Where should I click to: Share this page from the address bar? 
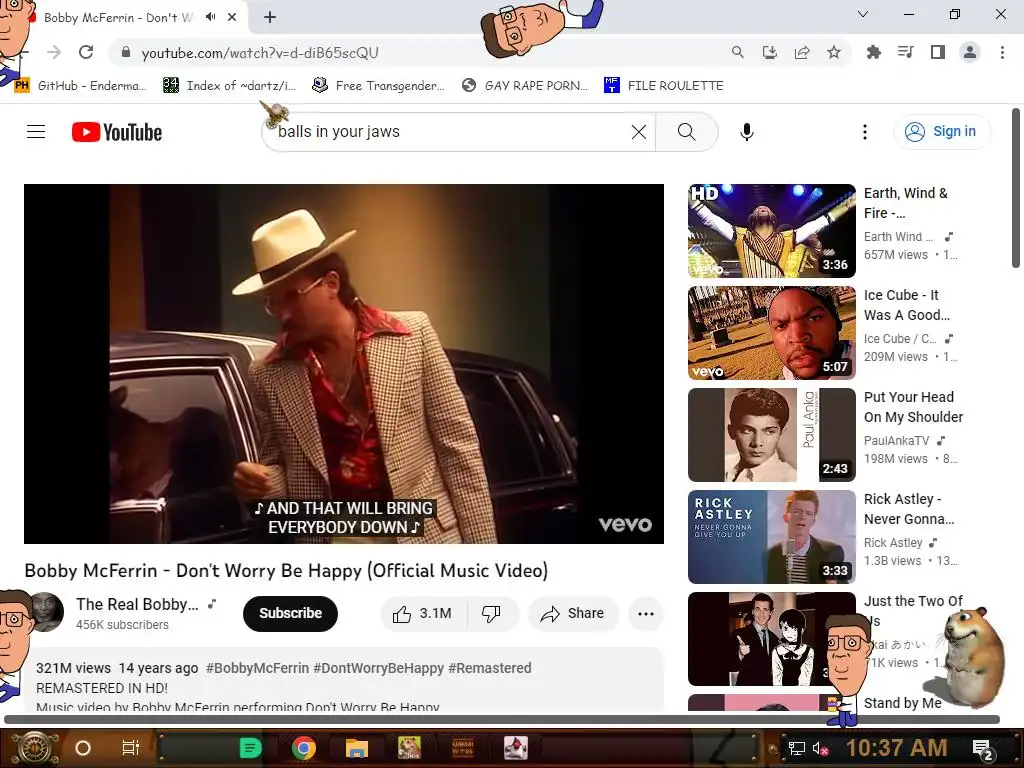pyautogui.click(x=802, y=52)
